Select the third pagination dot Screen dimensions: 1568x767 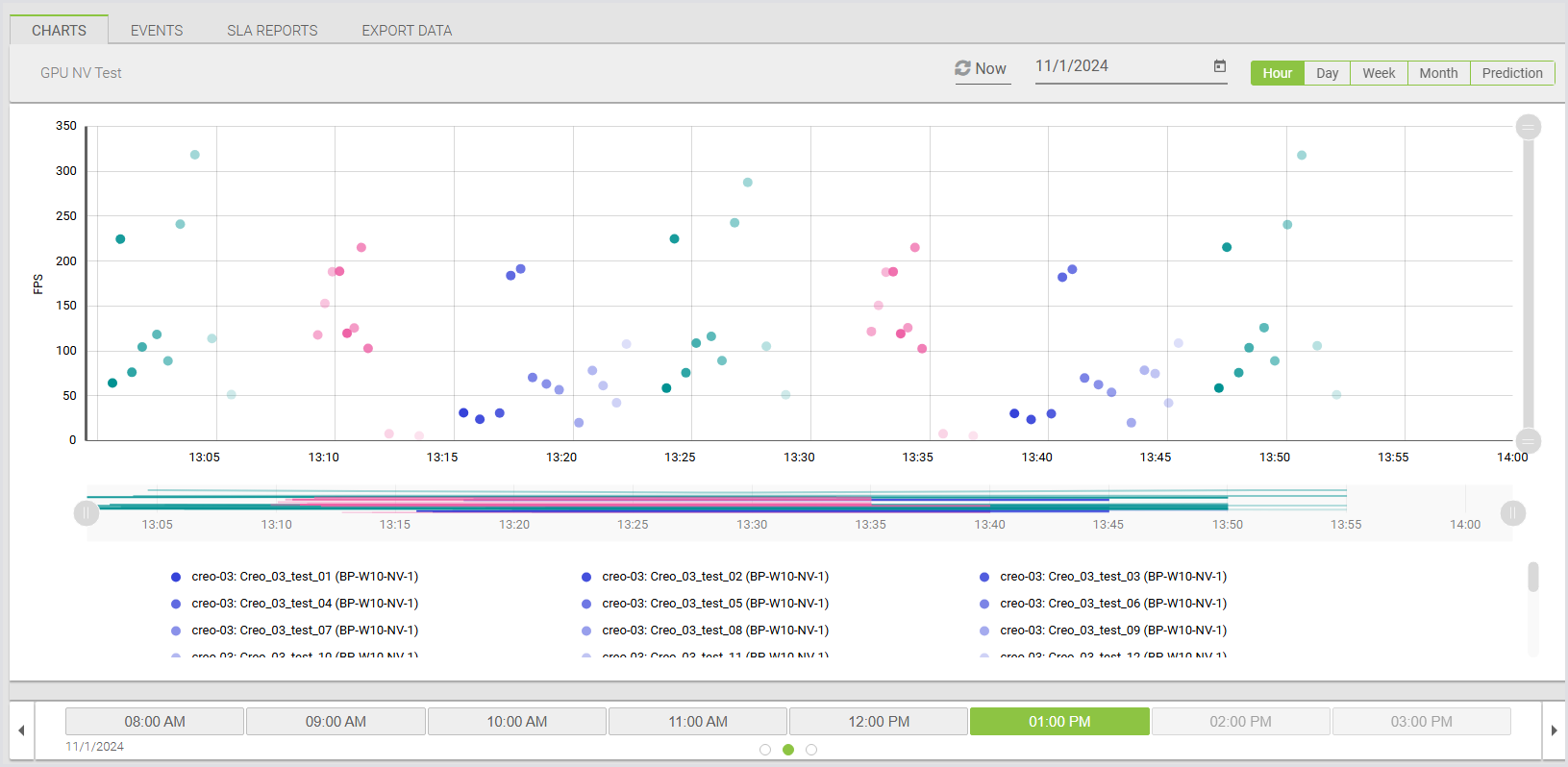click(811, 750)
